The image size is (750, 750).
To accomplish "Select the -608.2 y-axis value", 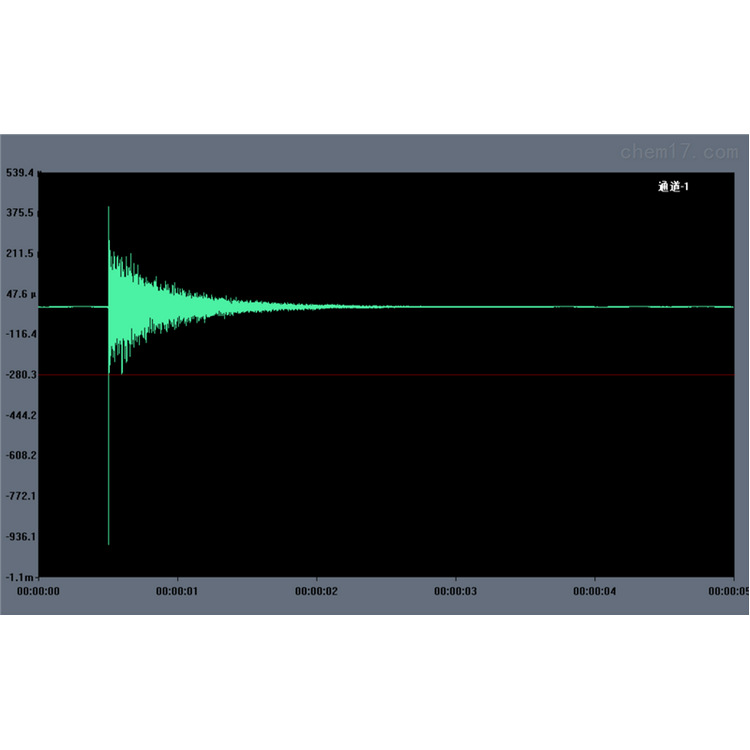I will click(x=21, y=455).
